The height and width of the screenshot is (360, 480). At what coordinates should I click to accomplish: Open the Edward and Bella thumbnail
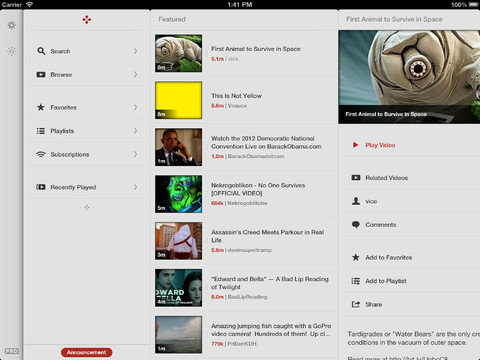[178, 288]
